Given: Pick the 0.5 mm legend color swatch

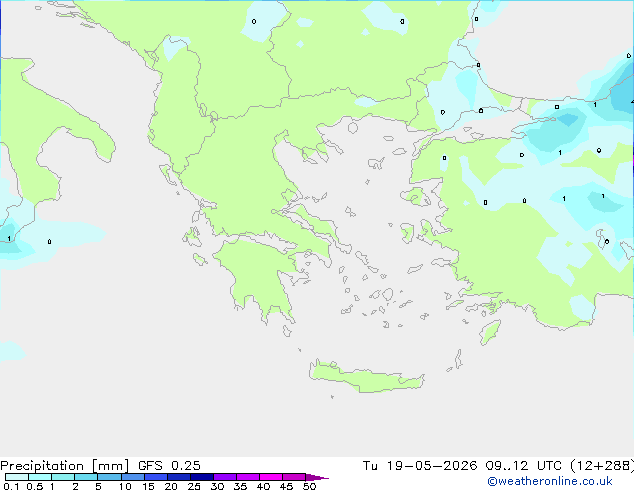Looking at the screenshot, I should click(40, 477).
